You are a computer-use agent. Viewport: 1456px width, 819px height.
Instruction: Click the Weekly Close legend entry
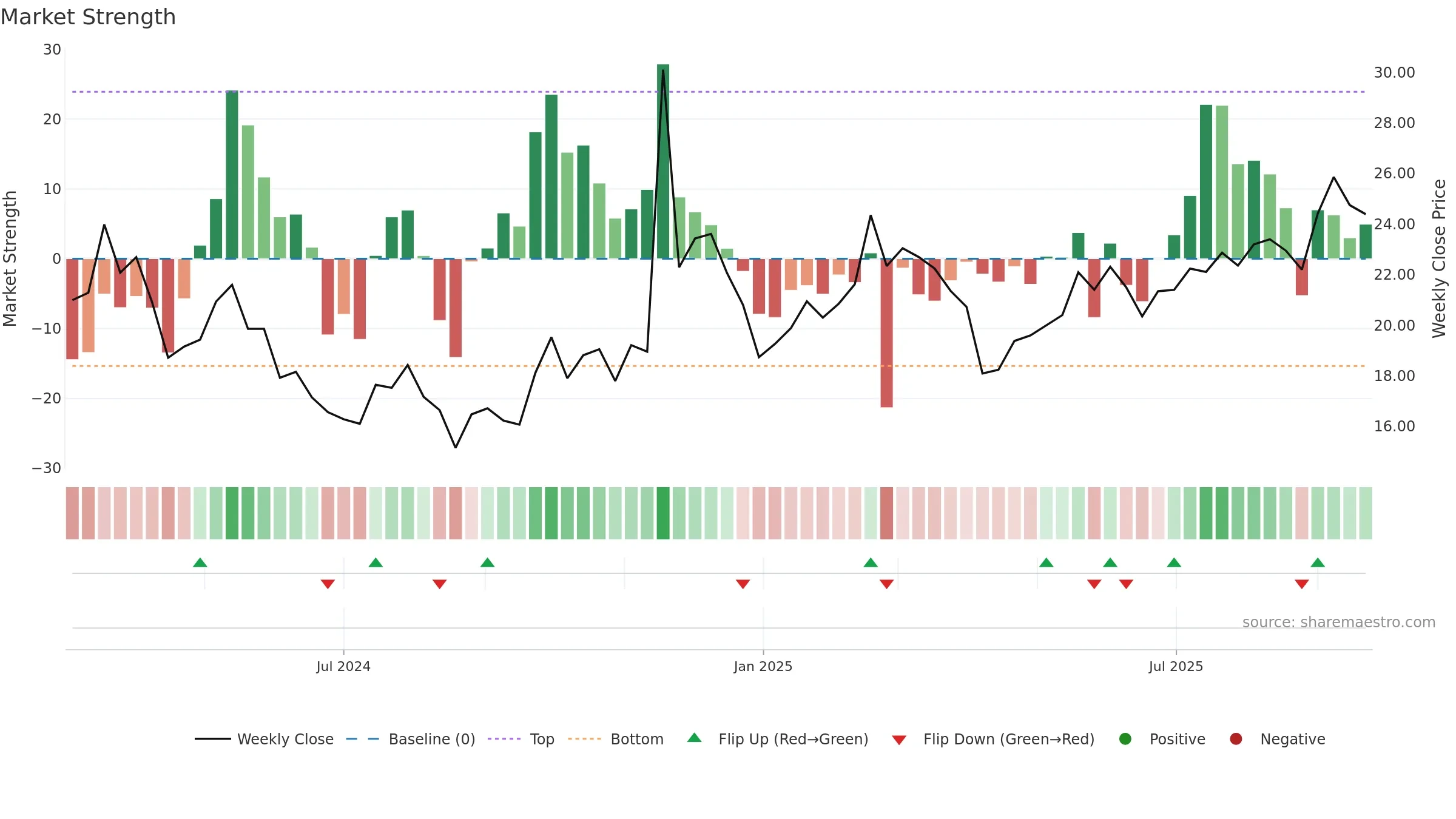click(x=265, y=739)
